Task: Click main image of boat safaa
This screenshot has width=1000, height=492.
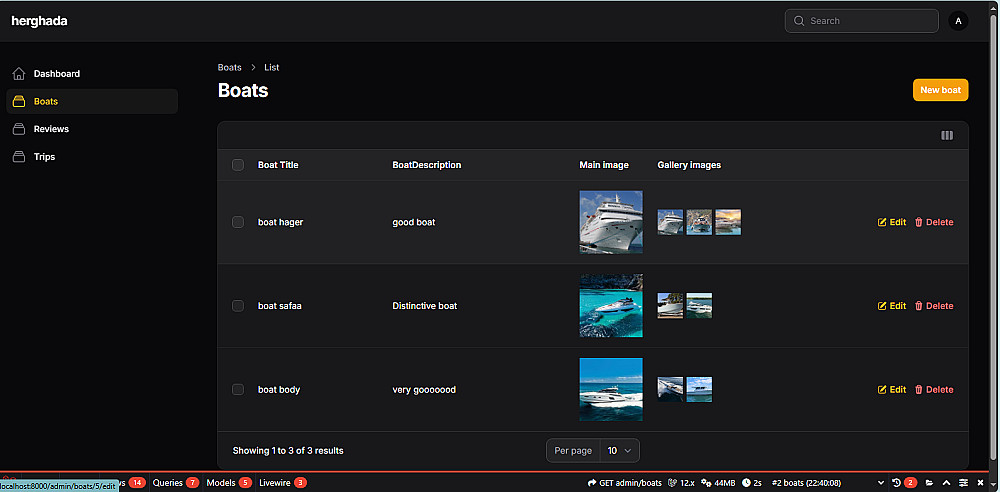Action: [x=611, y=306]
